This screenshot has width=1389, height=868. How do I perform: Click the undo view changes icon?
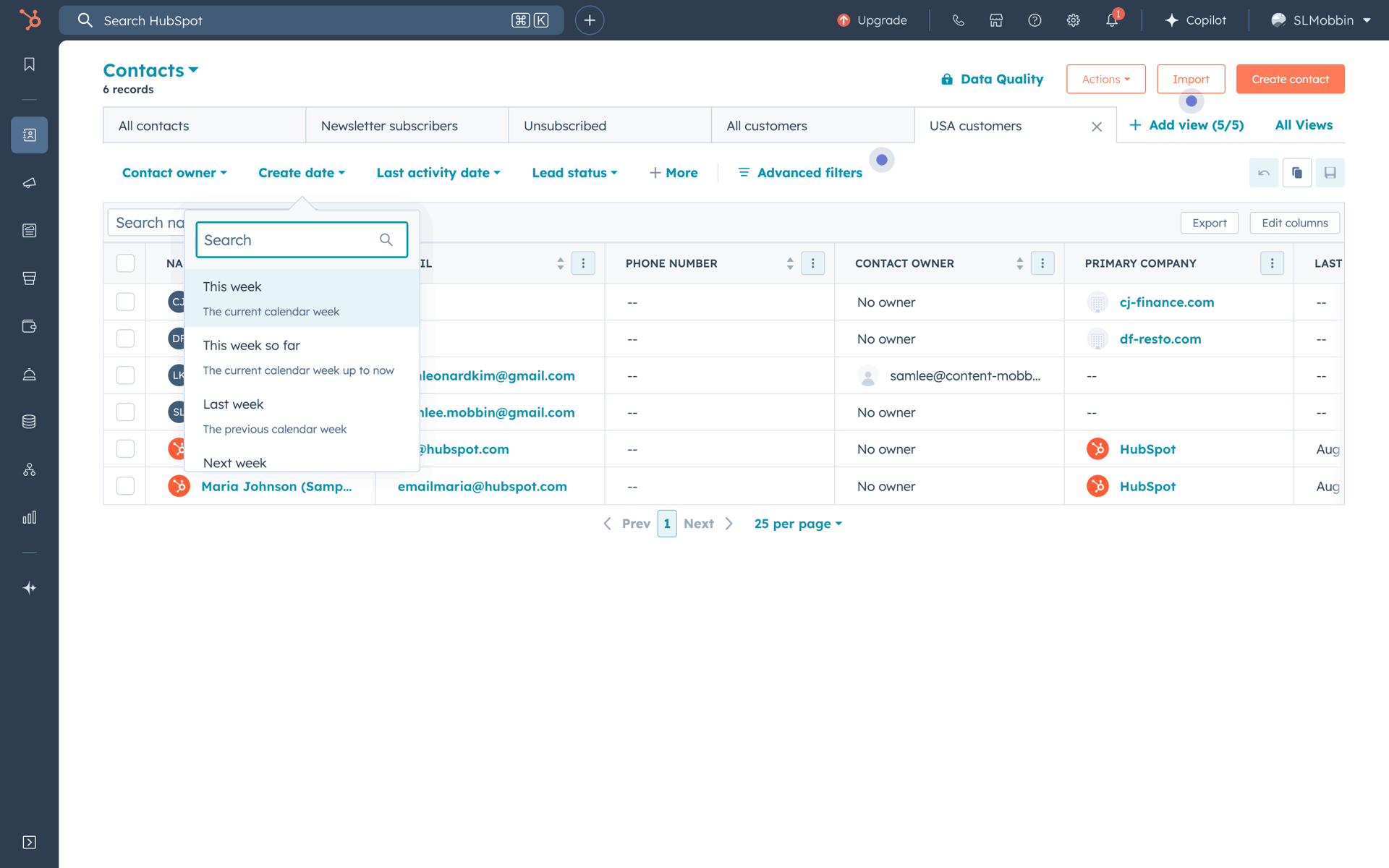tap(1264, 173)
